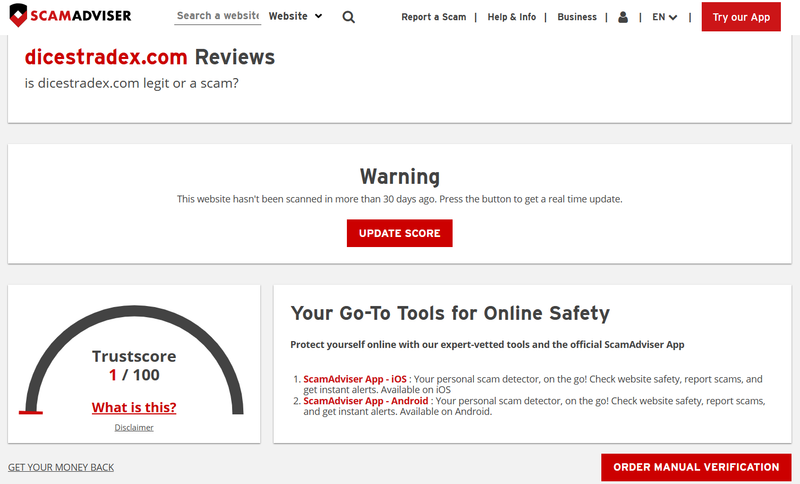Click ORDER MANUAL VERIFICATION button
The image size is (800, 484).
696,467
